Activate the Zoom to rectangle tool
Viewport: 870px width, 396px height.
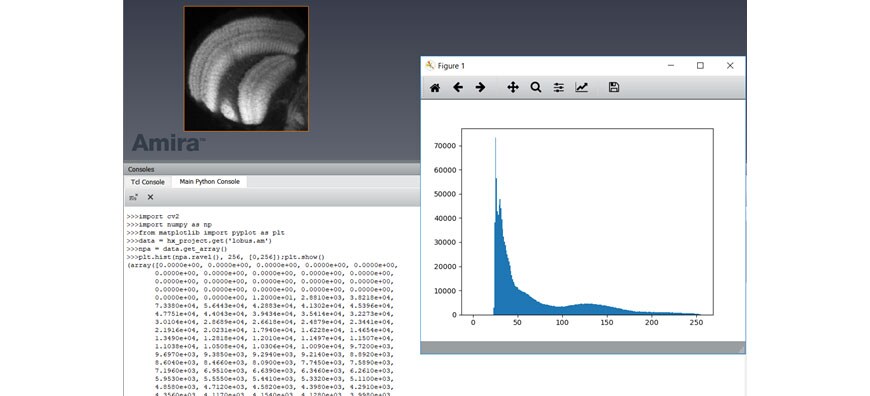coord(535,88)
